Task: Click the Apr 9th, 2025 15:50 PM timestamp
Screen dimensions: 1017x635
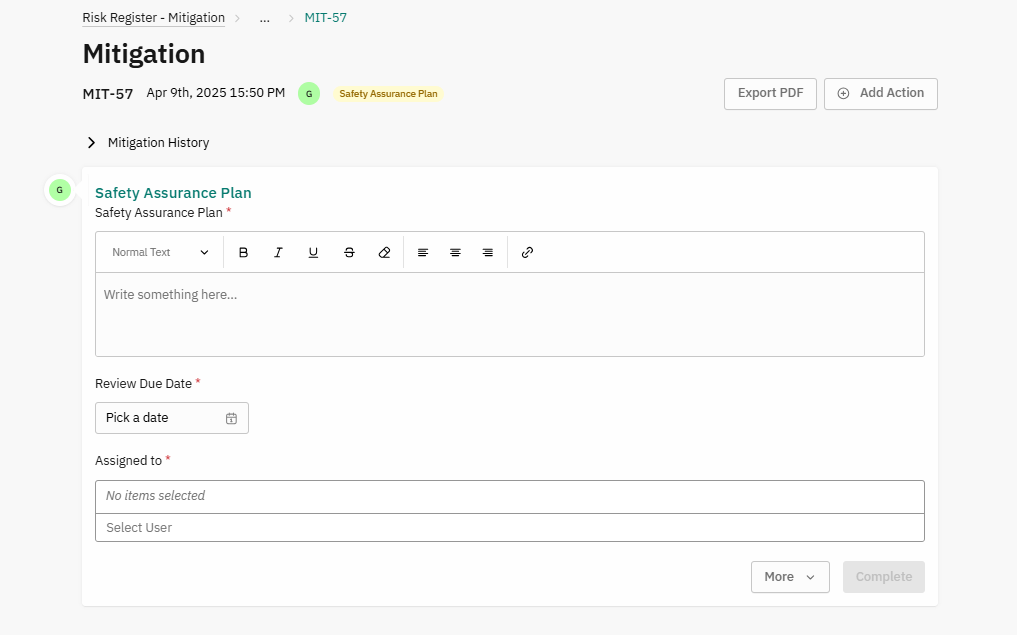Action: point(215,93)
